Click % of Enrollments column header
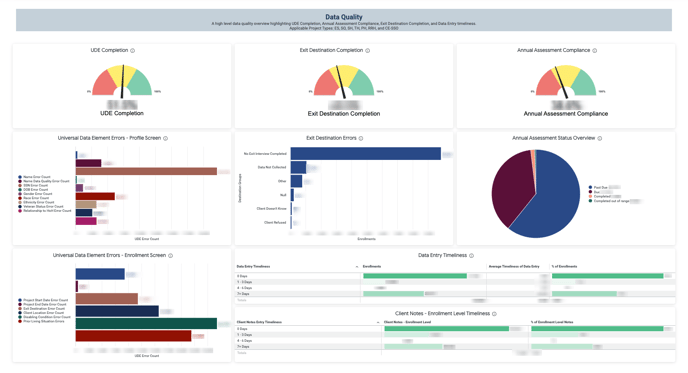This screenshot has height=373, width=688. pyautogui.click(x=564, y=266)
